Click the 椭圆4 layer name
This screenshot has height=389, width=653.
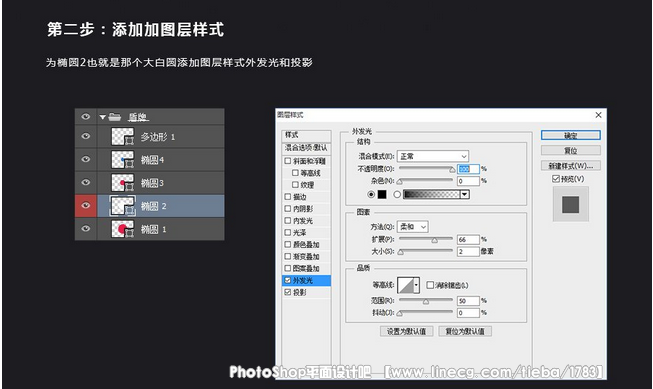[152, 160]
